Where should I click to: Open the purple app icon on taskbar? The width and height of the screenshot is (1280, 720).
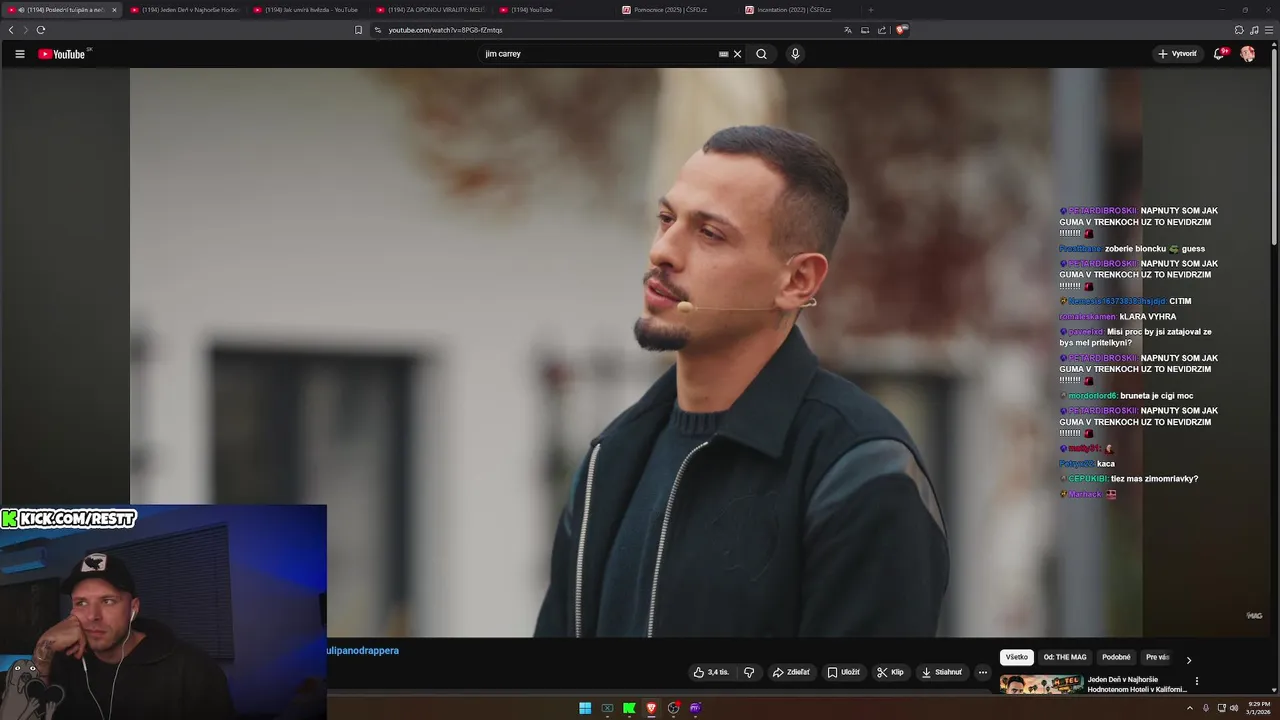(x=695, y=708)
